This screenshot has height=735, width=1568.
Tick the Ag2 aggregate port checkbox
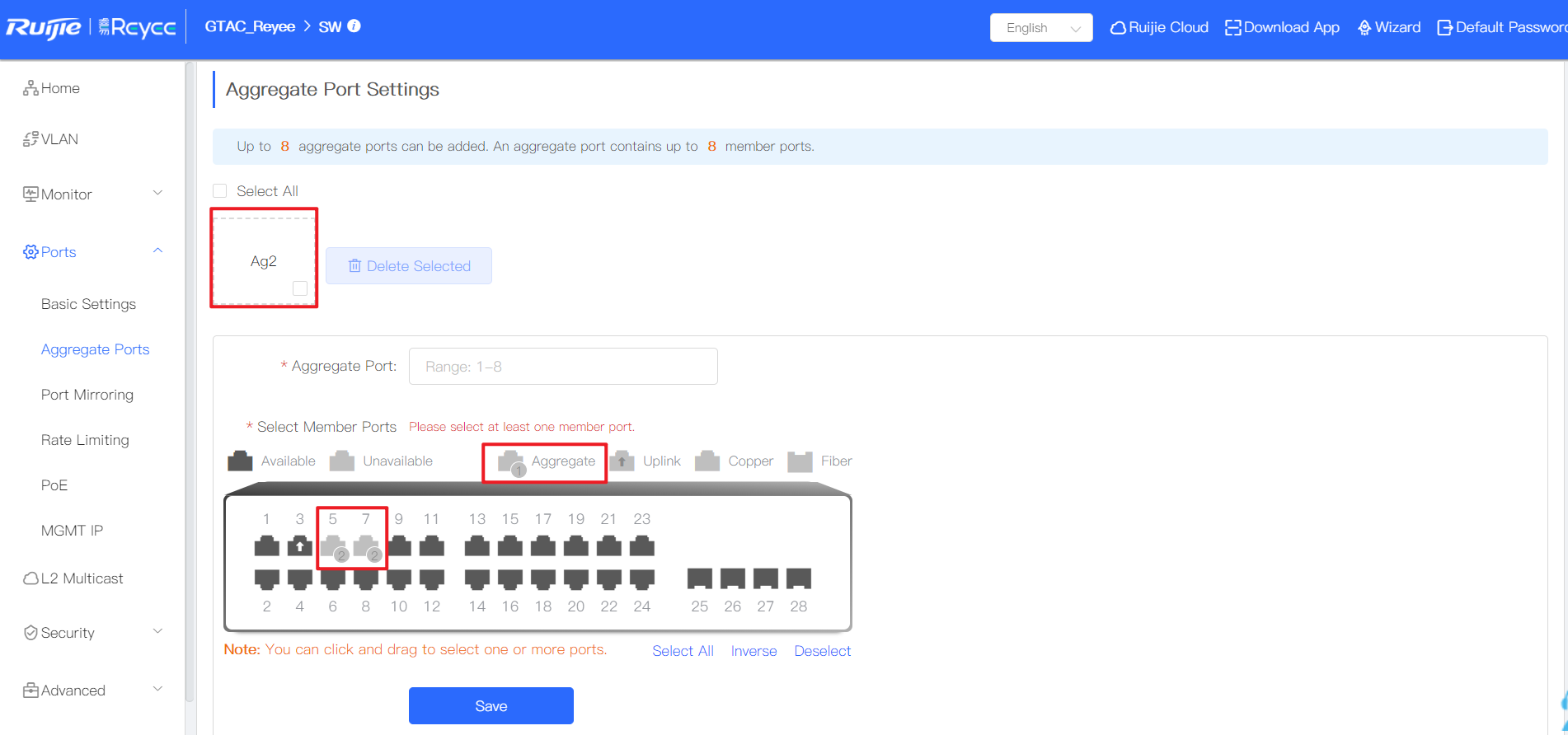(300, 288)
